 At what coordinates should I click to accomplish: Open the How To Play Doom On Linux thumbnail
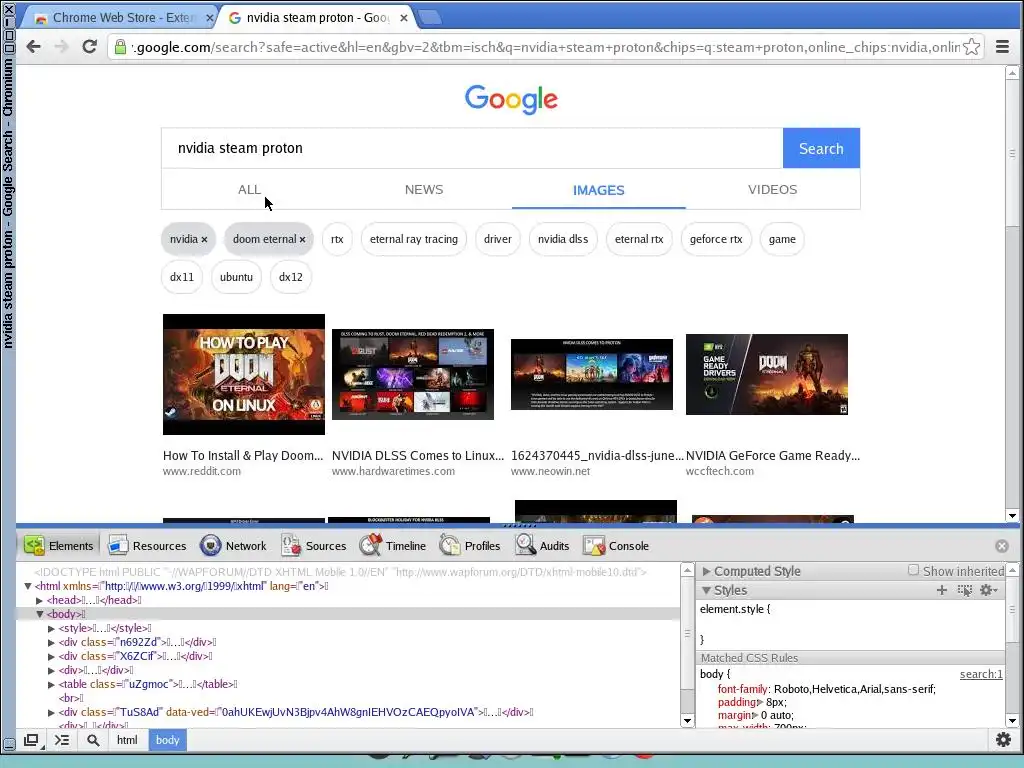coord(244,374)
